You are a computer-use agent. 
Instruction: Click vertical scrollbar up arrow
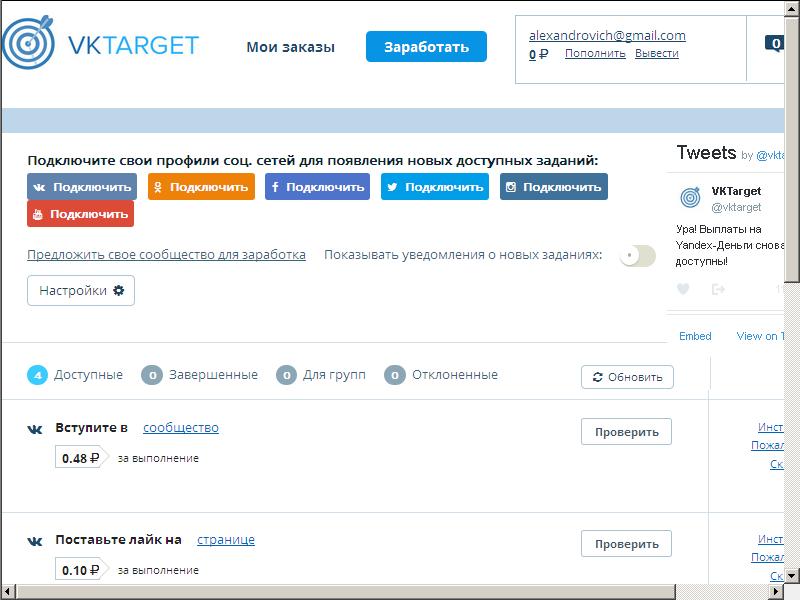(x=792, y=8)
